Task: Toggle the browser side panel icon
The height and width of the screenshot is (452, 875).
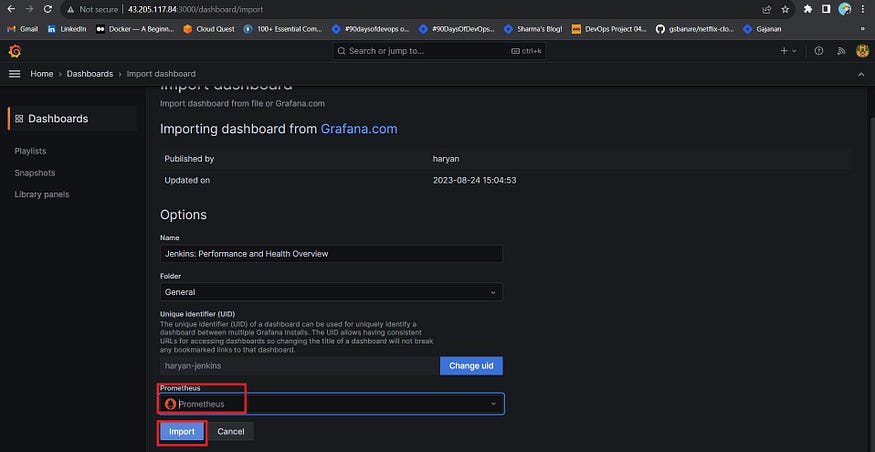Action: tap(826, 9)
